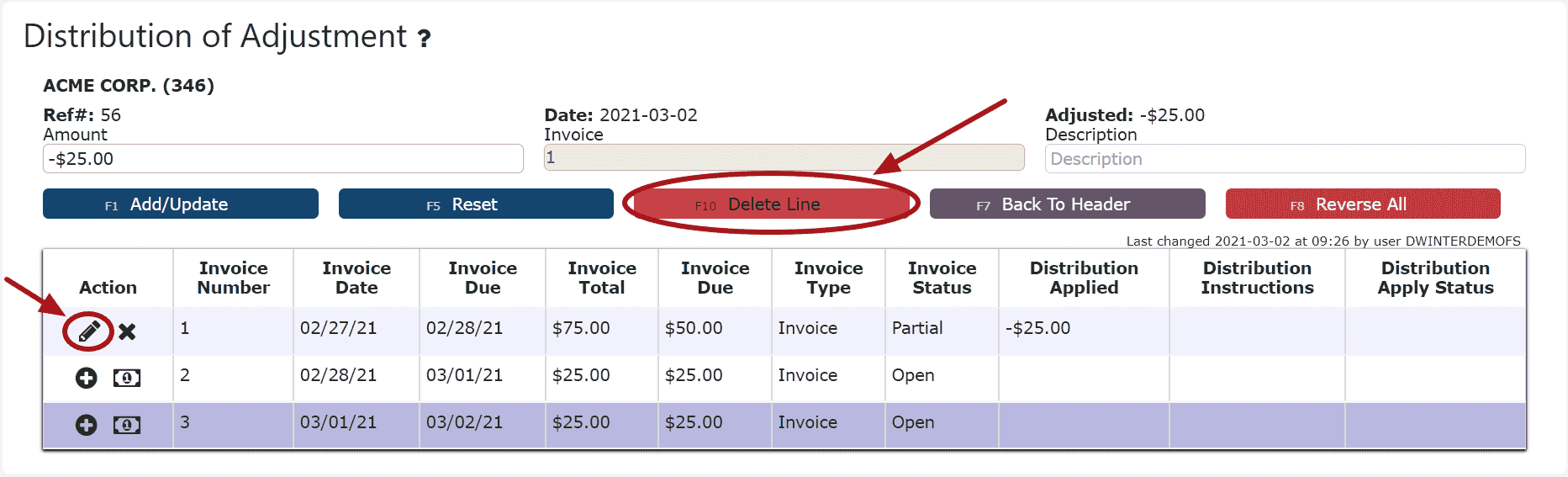Click the money bill icon for invoice 2

click(x=127, y=379)
